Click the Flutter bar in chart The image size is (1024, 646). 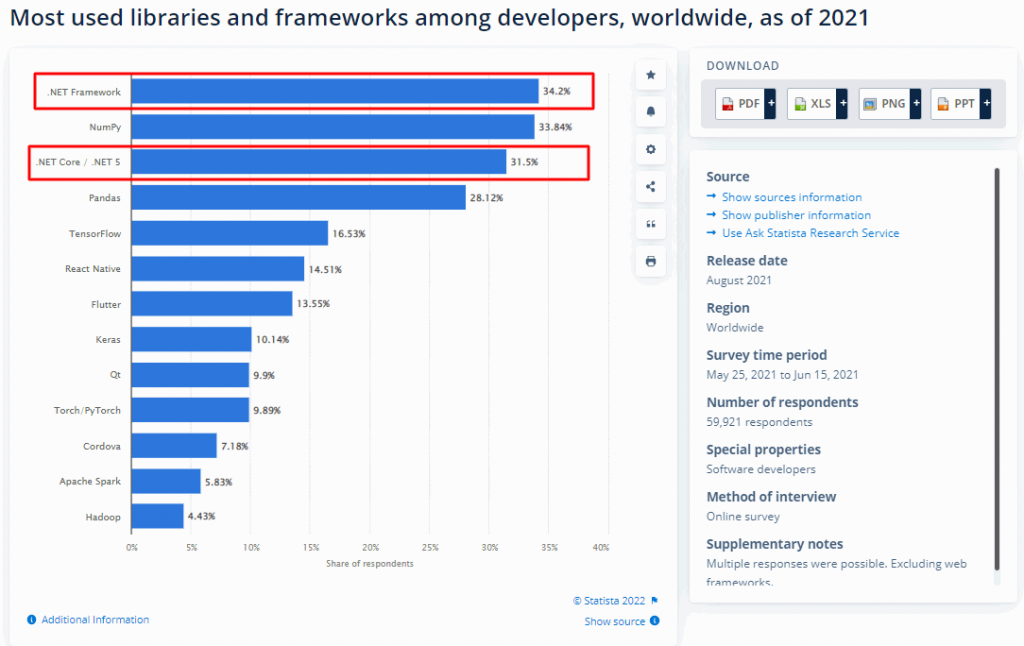[x=212, y=304]
